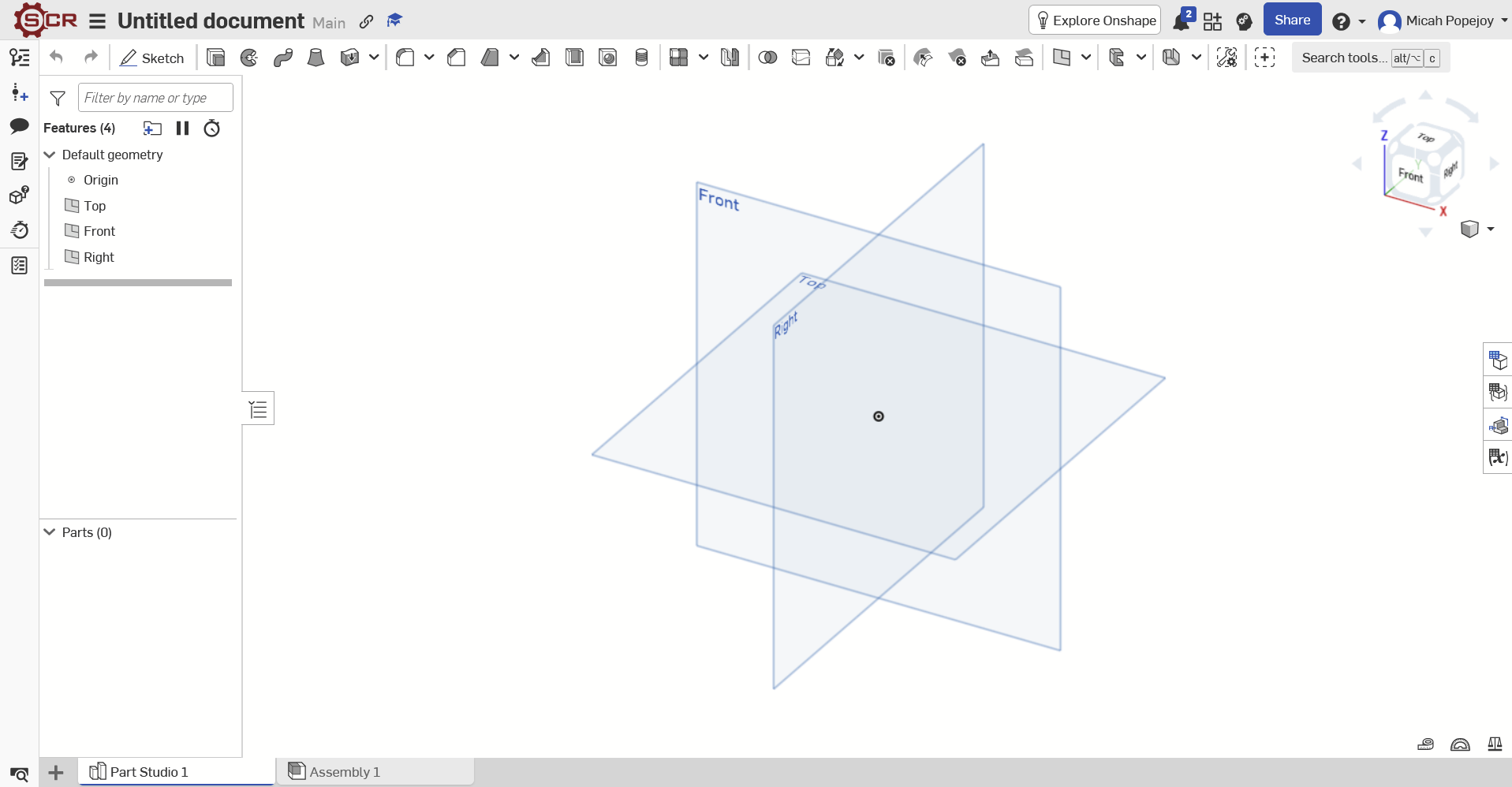Collapse the Default geometry group

click(x=50, y=155)
